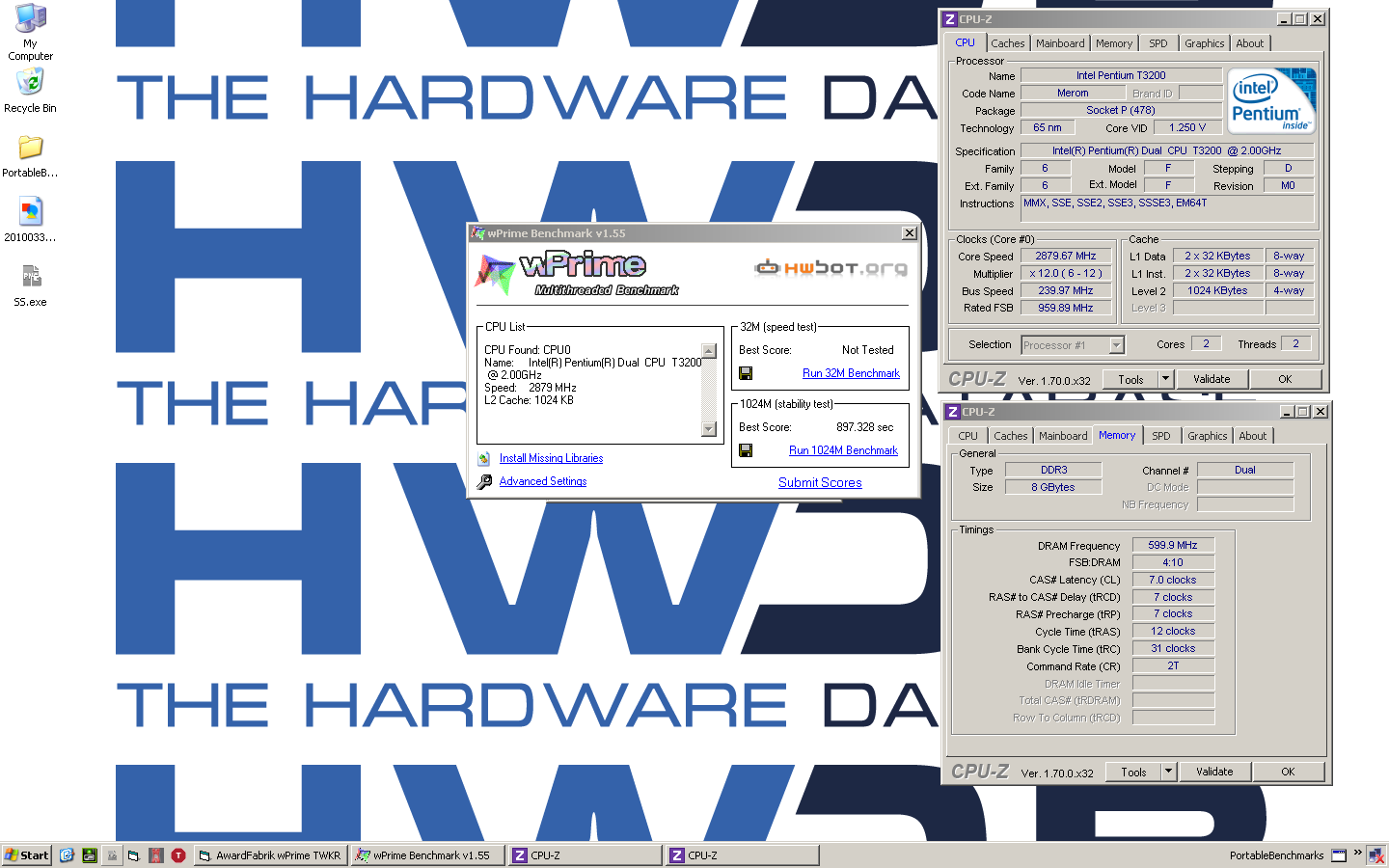Screen dimensions: 1389x868
Task: Click the save icon for the 1024M benchmark score
Action: point(746,450)
